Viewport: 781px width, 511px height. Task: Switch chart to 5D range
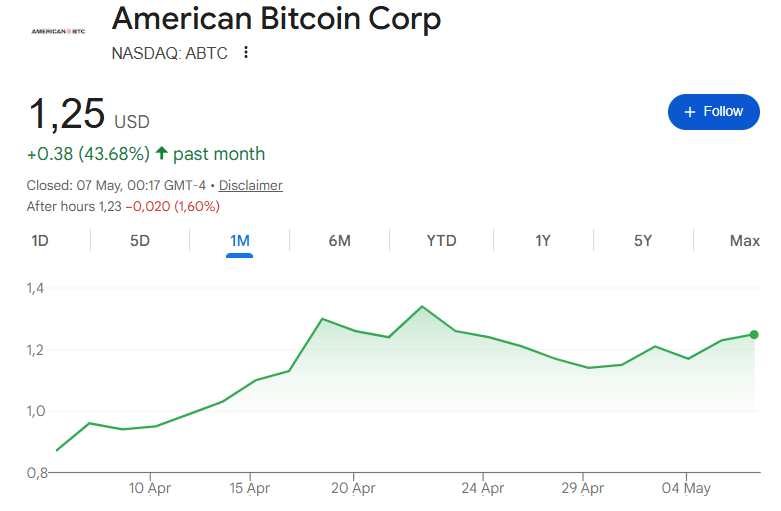(x=140, y=241)
